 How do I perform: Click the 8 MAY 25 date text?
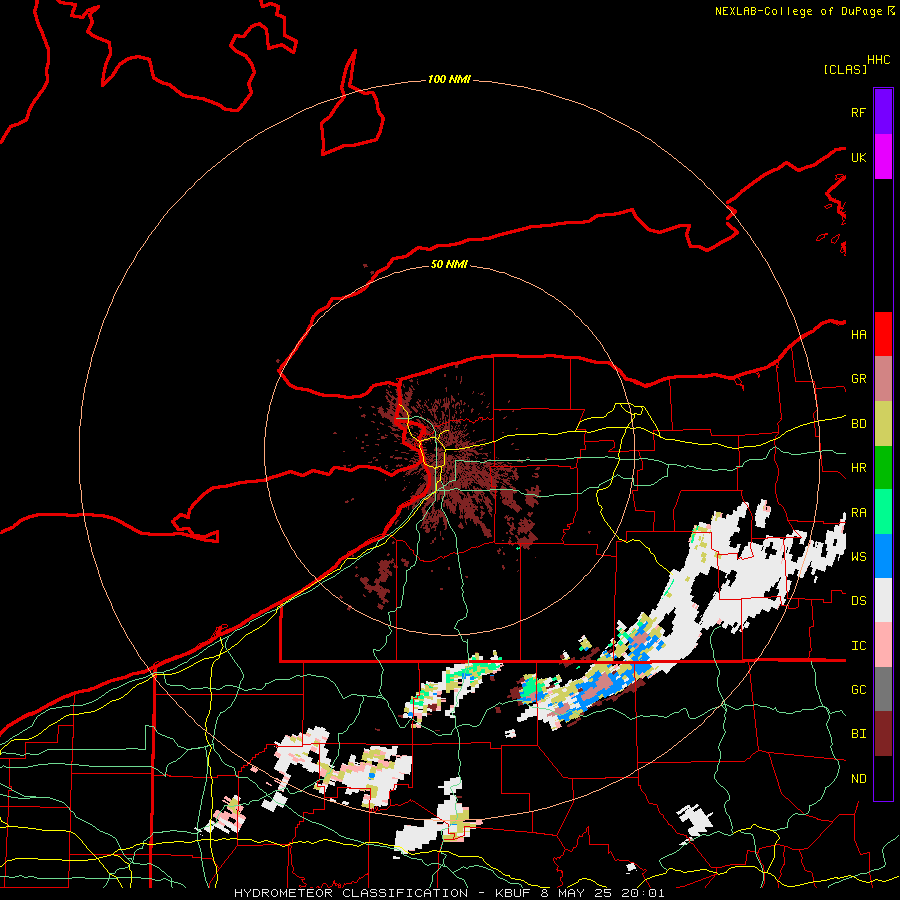pyautogui.click(x=577, y=893)
